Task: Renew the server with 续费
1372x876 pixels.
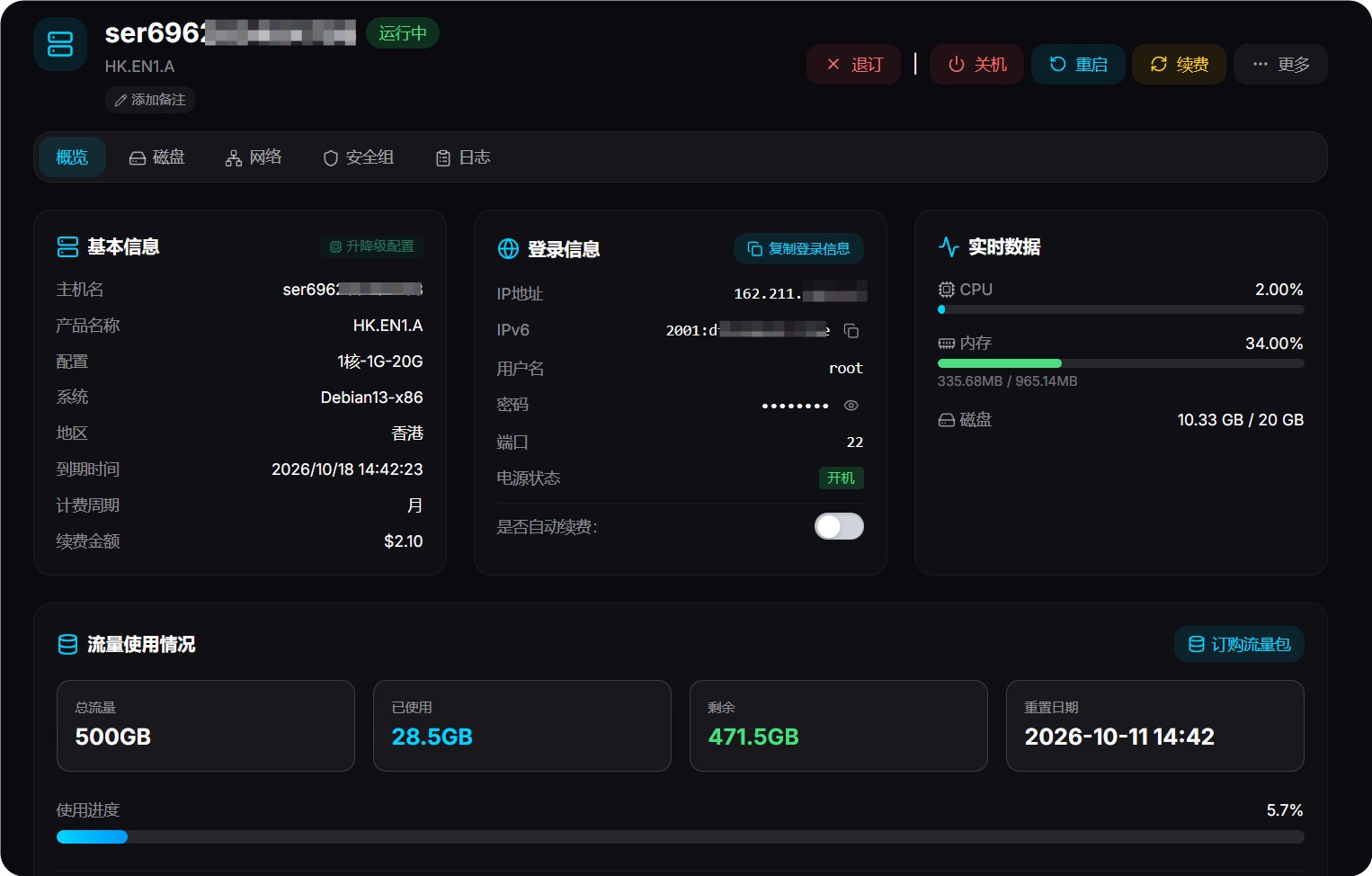Action: point(1179,65)
